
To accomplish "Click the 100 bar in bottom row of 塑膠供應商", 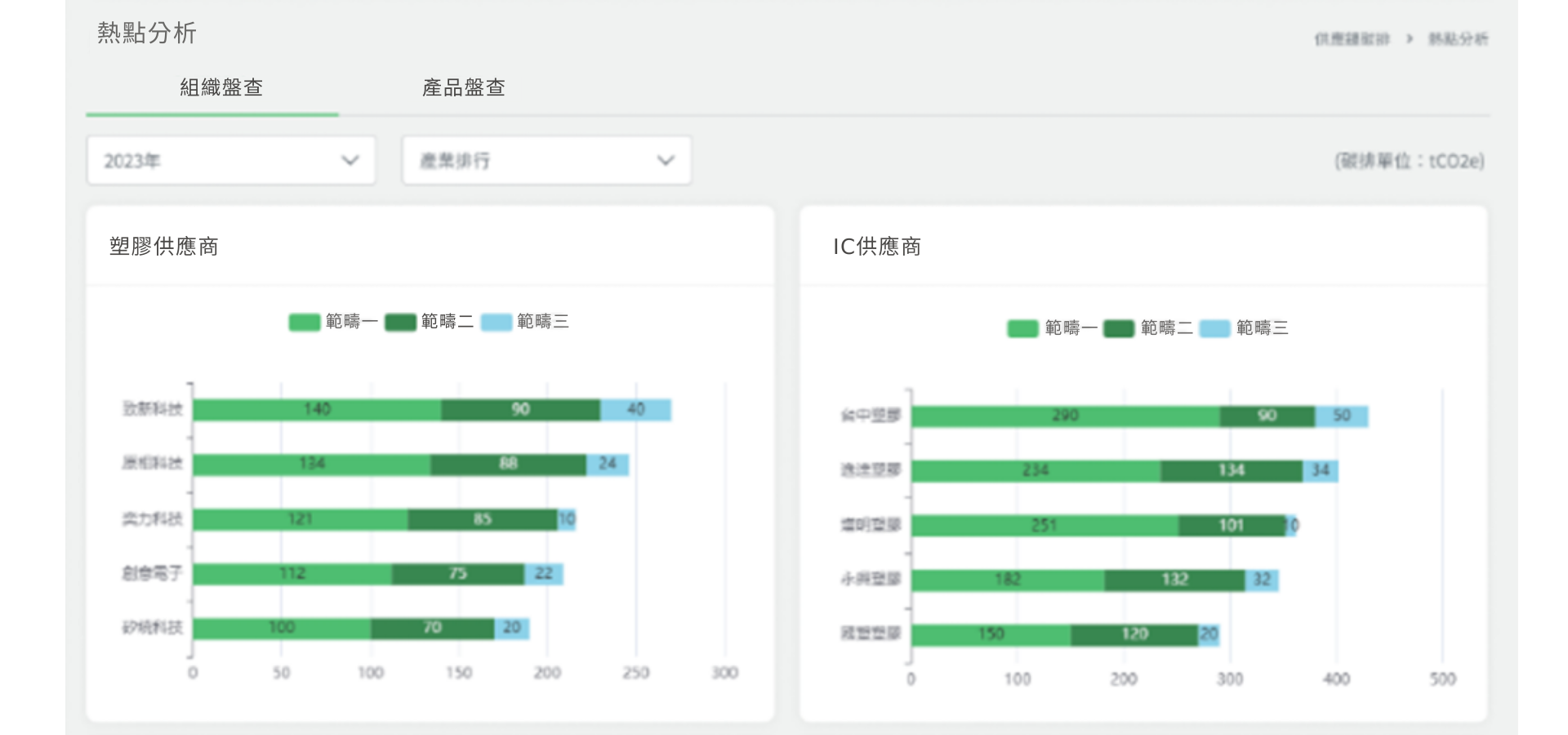I will point(281,628).
